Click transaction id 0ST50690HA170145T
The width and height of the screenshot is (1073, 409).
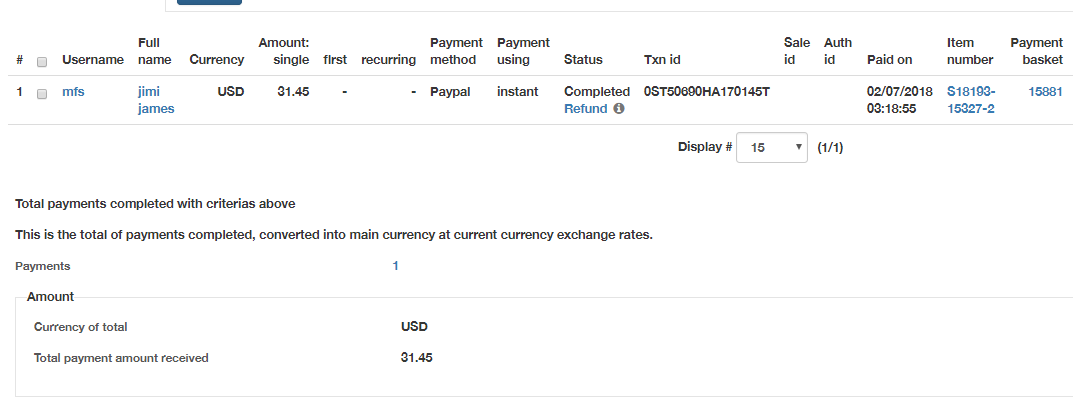pyautogui.click(x=707, y=92)
